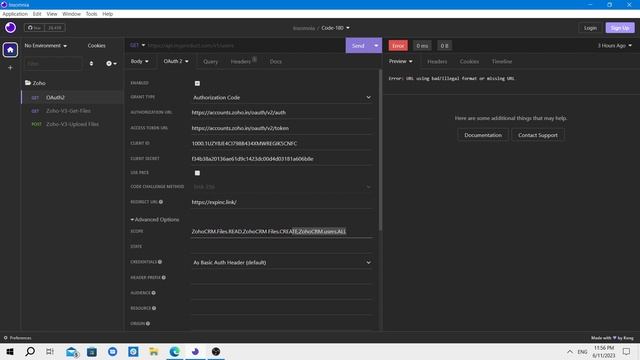Image resolution: width=640 pixels, height=360 pixels.
Task: Open the Window menu
Action: [x=71, y=14]
